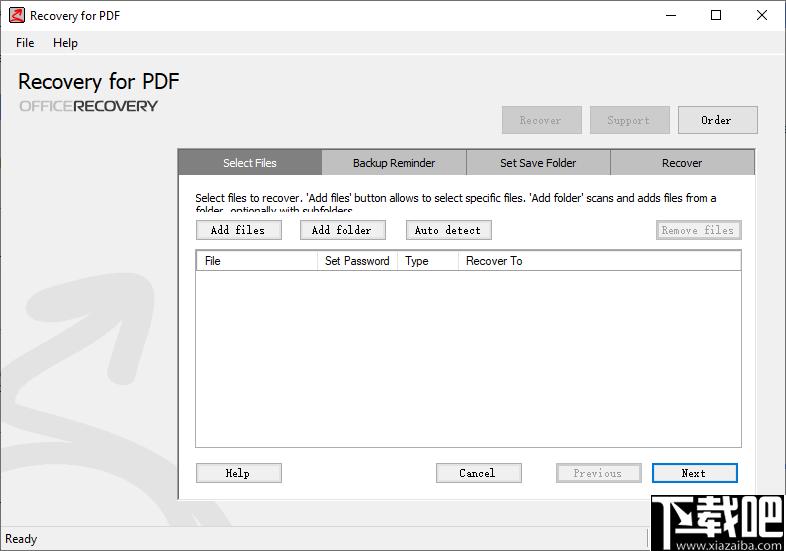This screenshot has height=551, width=786.
Task: Click the Ready status bar text
Action: click(21, 539)
